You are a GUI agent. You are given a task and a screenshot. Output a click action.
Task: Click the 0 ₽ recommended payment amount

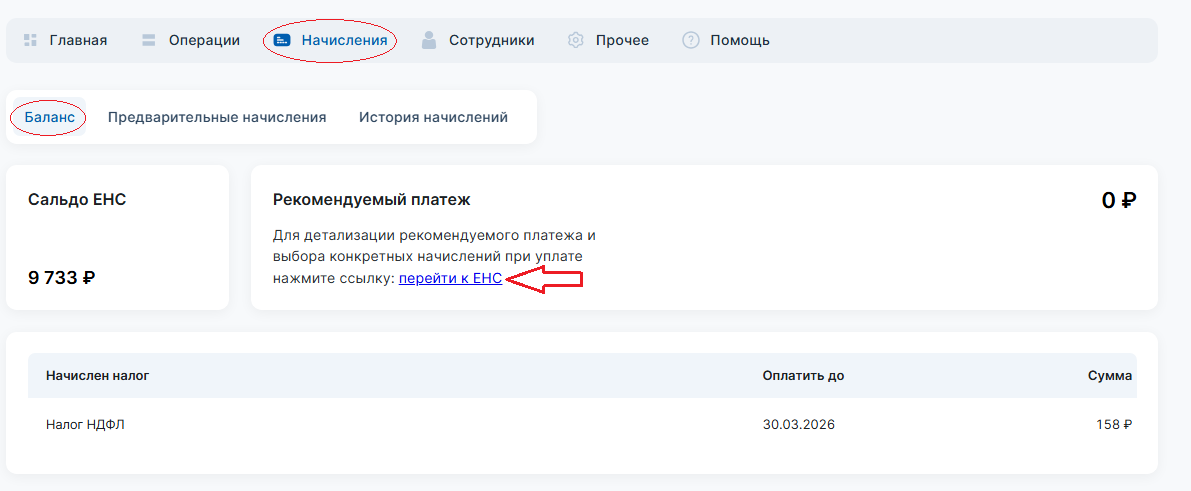pos(1119,201)
